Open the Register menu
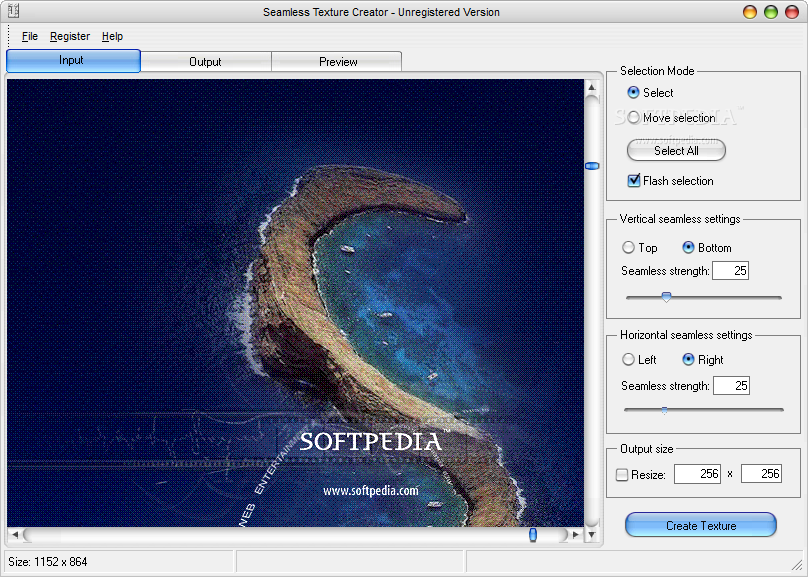This screenshot has width=808, height=577. coord(70,36)
